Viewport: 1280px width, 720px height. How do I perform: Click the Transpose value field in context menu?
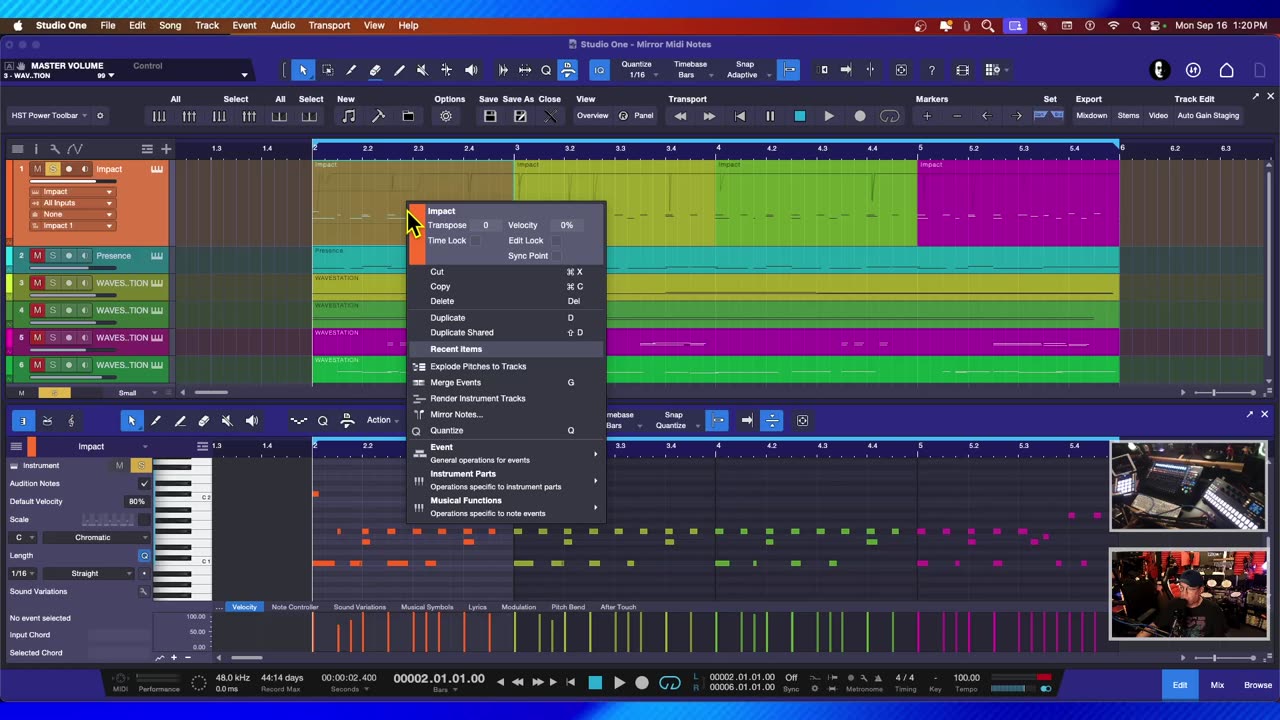click(486, 225)
